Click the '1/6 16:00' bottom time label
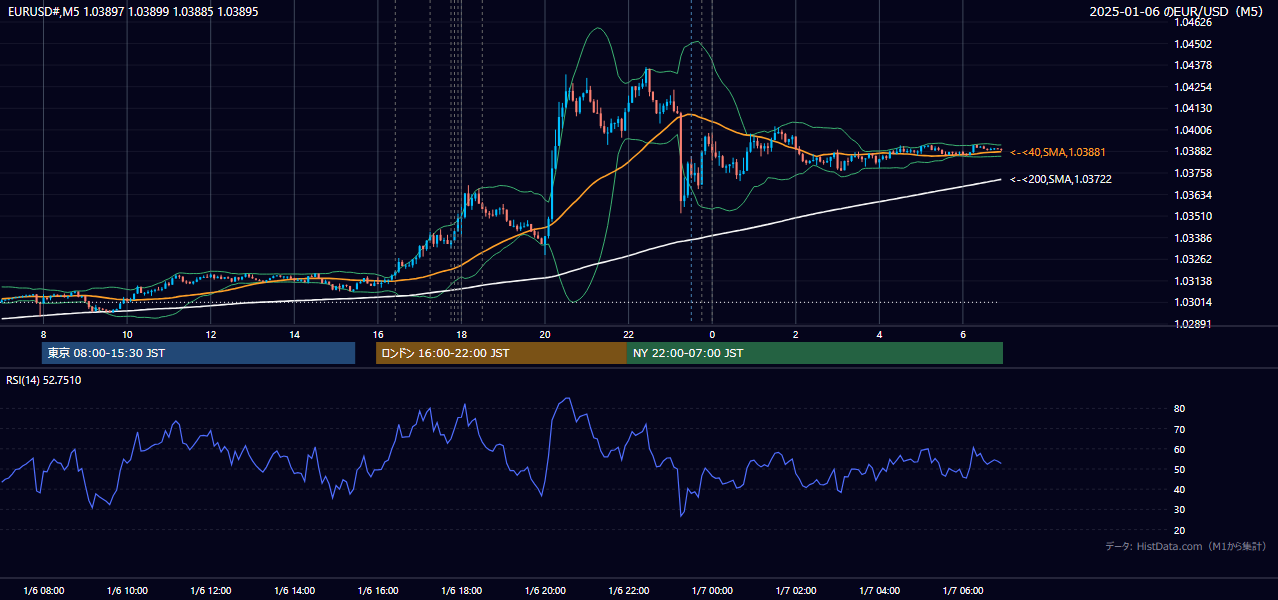The height and width of the screenshot is (600, 1278). point(377,591)
